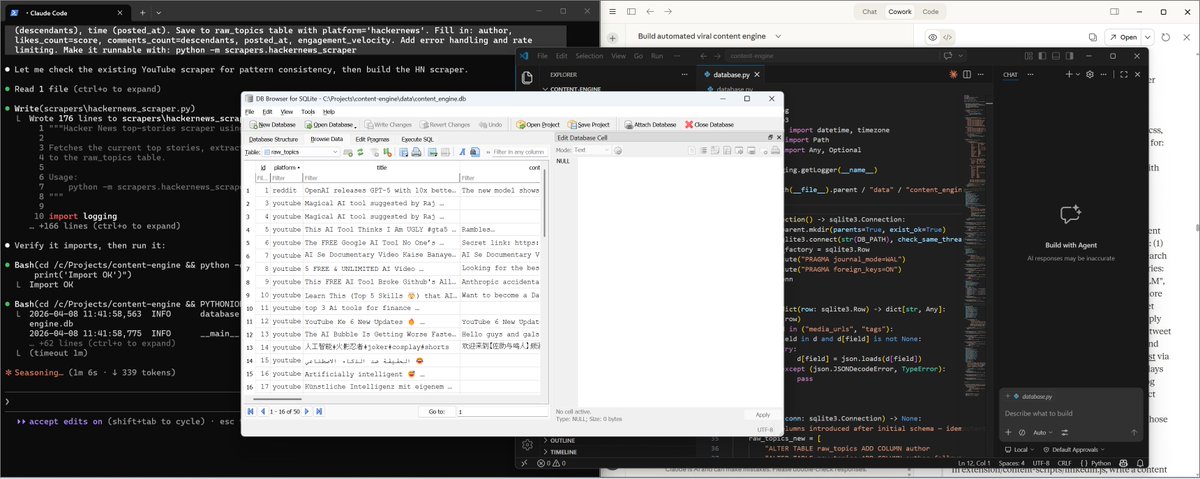1200x479 pixels.
Task: Open the VS Code Selection menu
Action: [589, 56]
